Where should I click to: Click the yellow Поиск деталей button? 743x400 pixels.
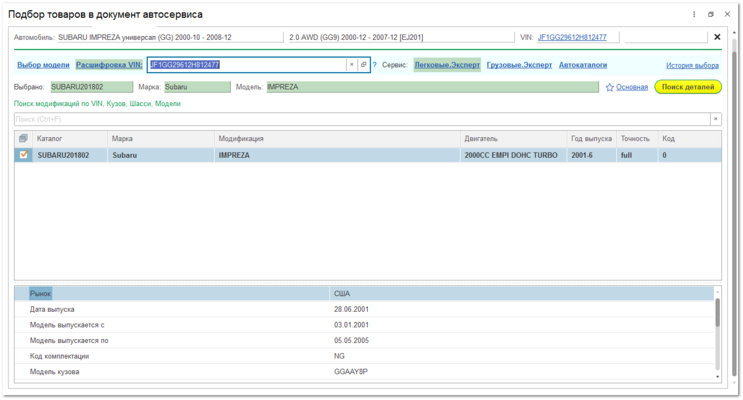pos(688,87)
